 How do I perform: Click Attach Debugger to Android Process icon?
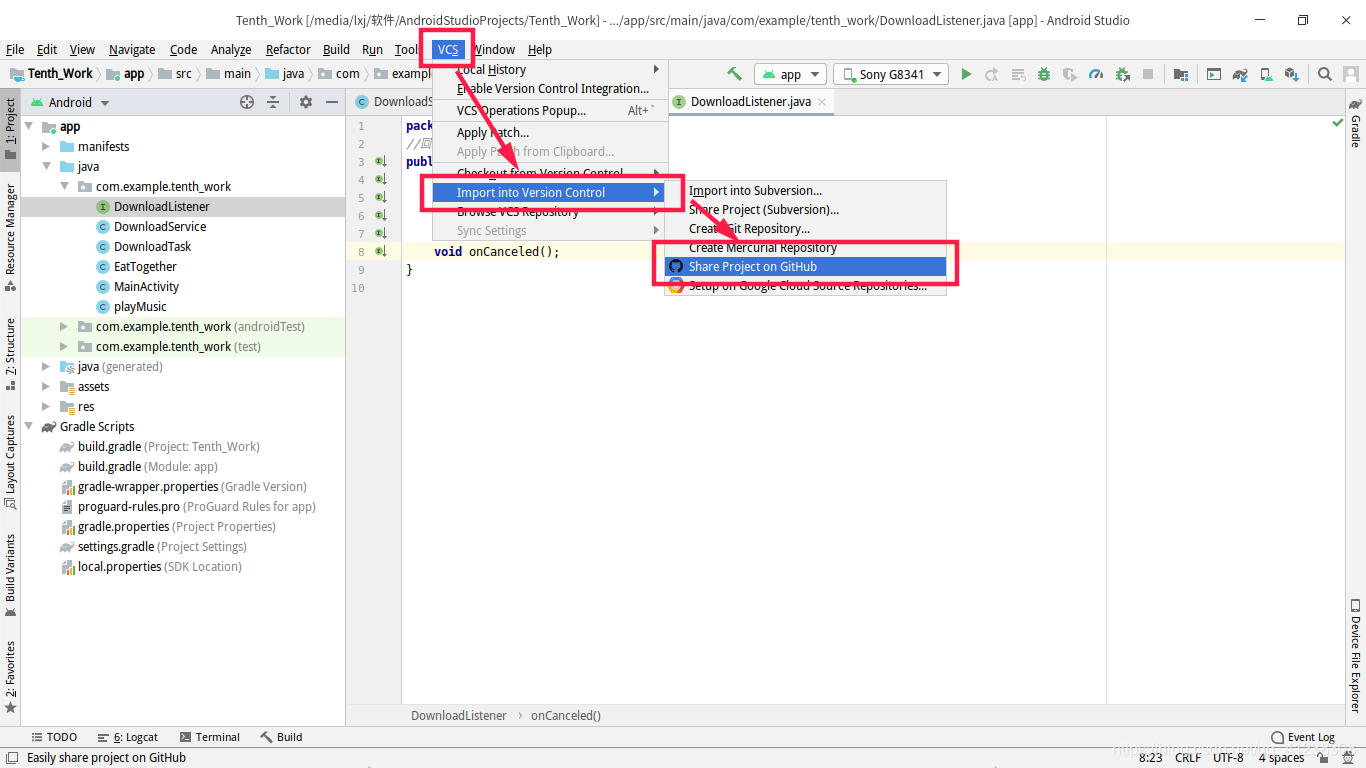pos(1122,74)
